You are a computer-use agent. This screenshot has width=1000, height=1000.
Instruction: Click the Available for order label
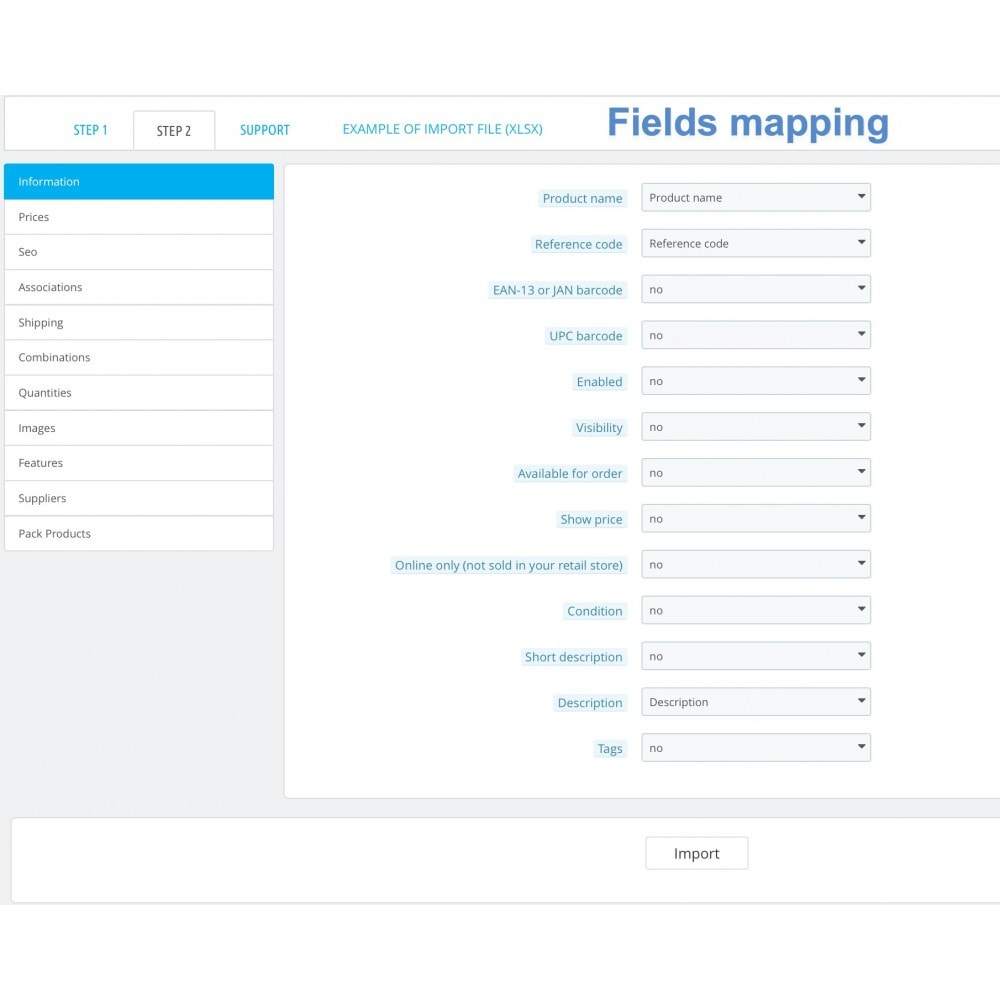(x=570, y=474)
